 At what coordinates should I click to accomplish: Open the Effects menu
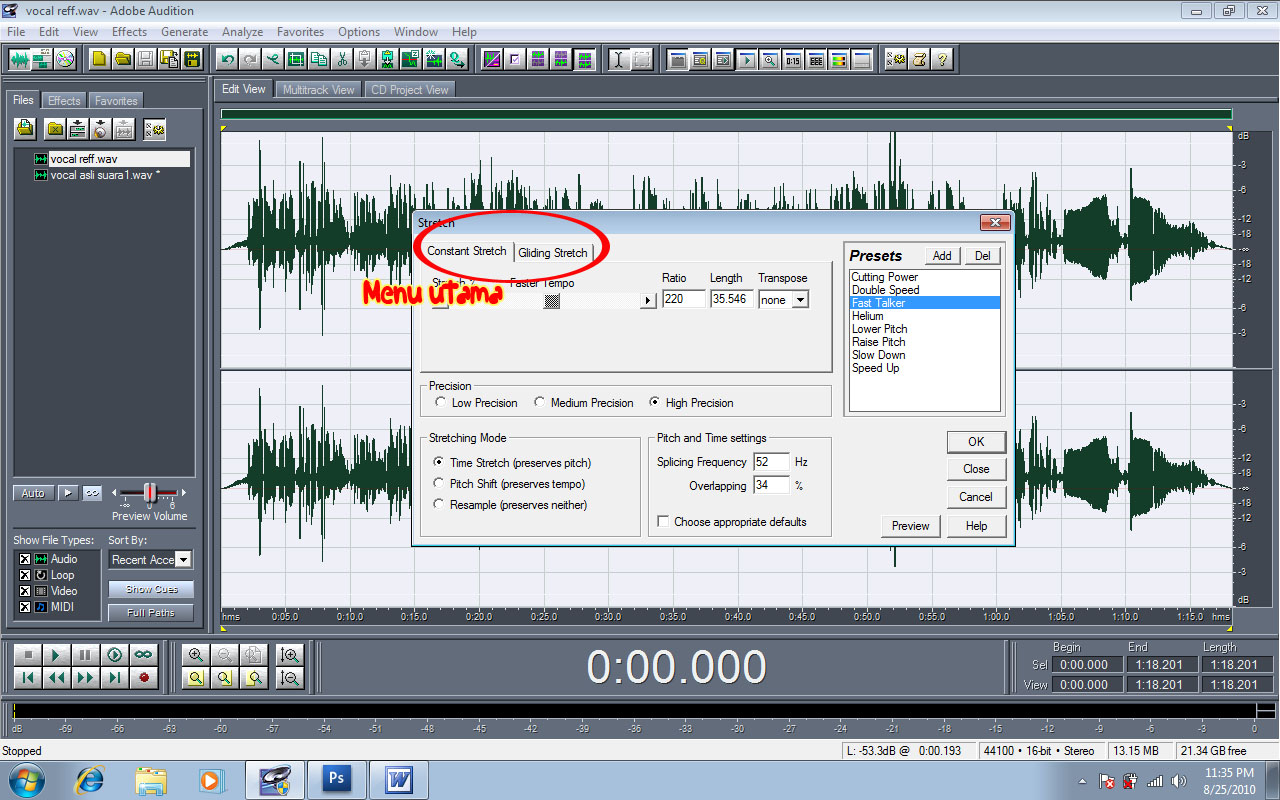pos(130,32)
